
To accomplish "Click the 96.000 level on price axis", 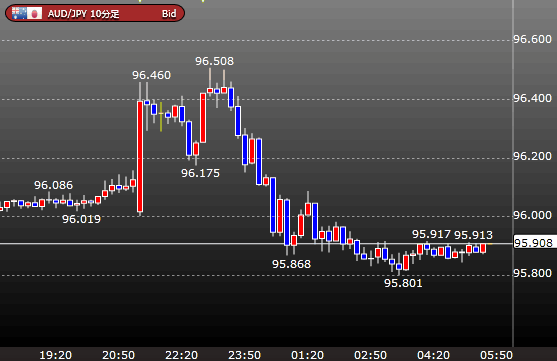I will [532, 215].
